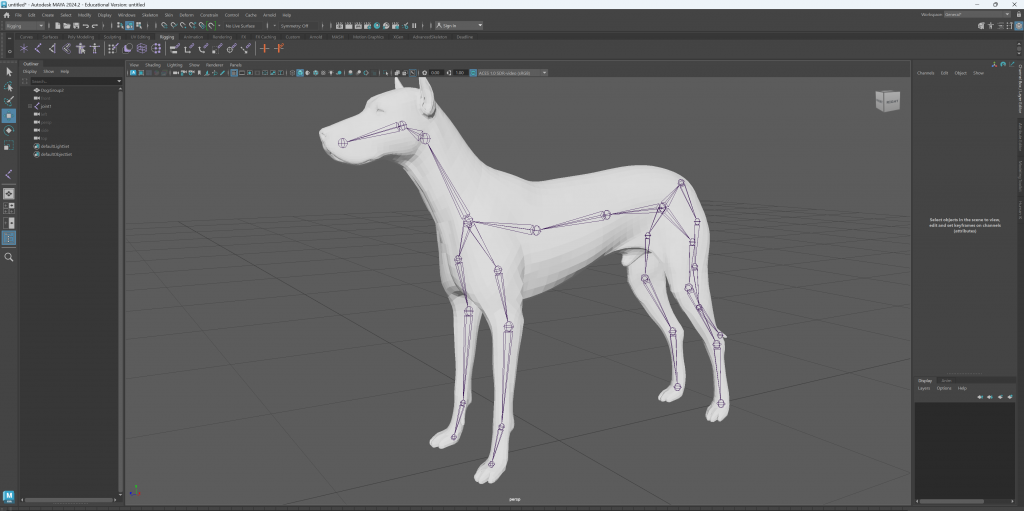
Task: Switch to the Animation shelf tab
Action: click(193, 37)
